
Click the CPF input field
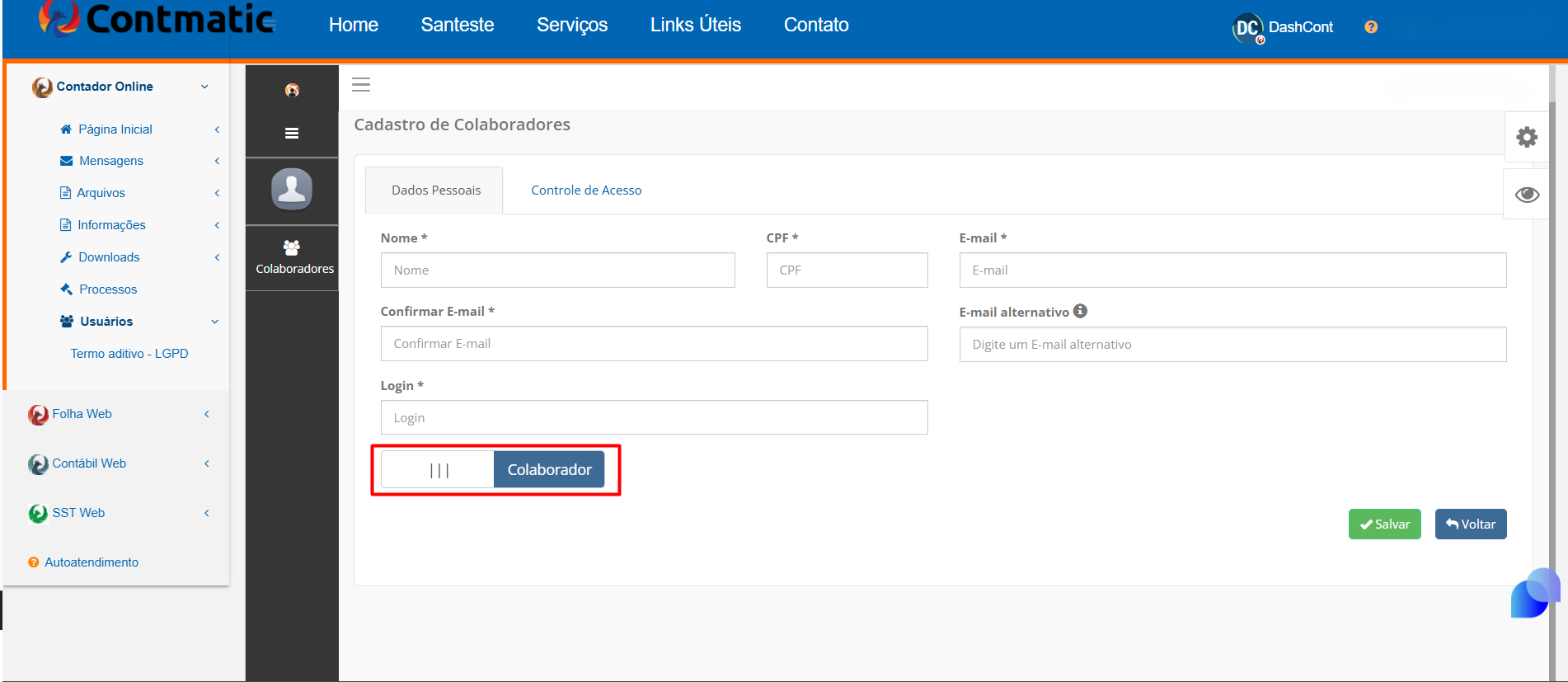(x=847, y=270)
